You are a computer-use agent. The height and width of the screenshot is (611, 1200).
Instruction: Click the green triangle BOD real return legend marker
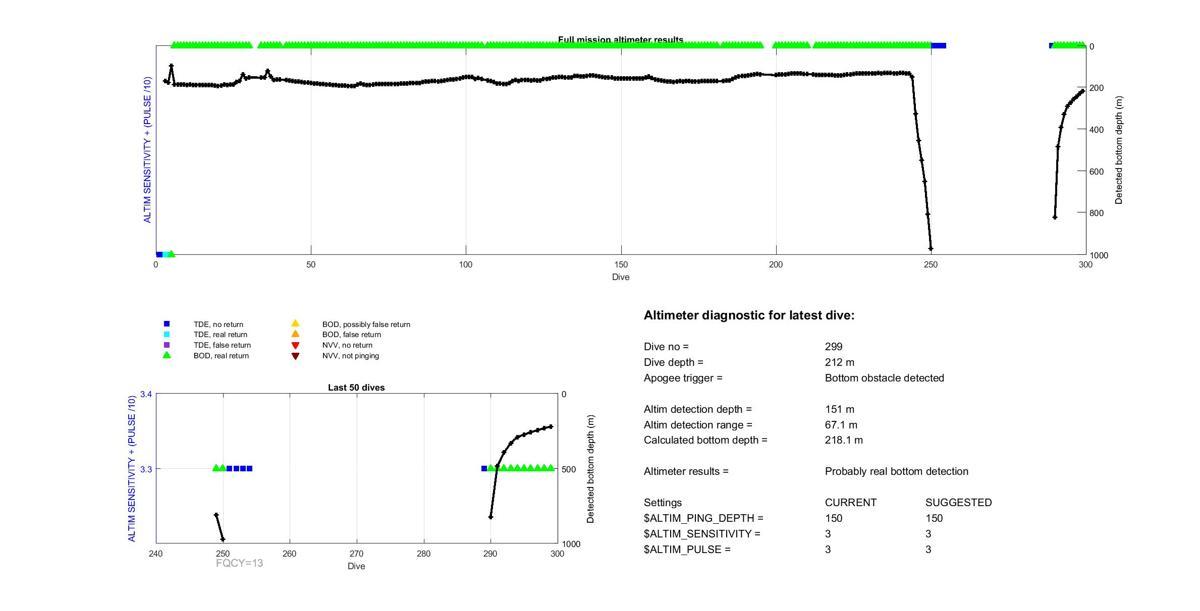pyautogui.click(x=167, y=355)
